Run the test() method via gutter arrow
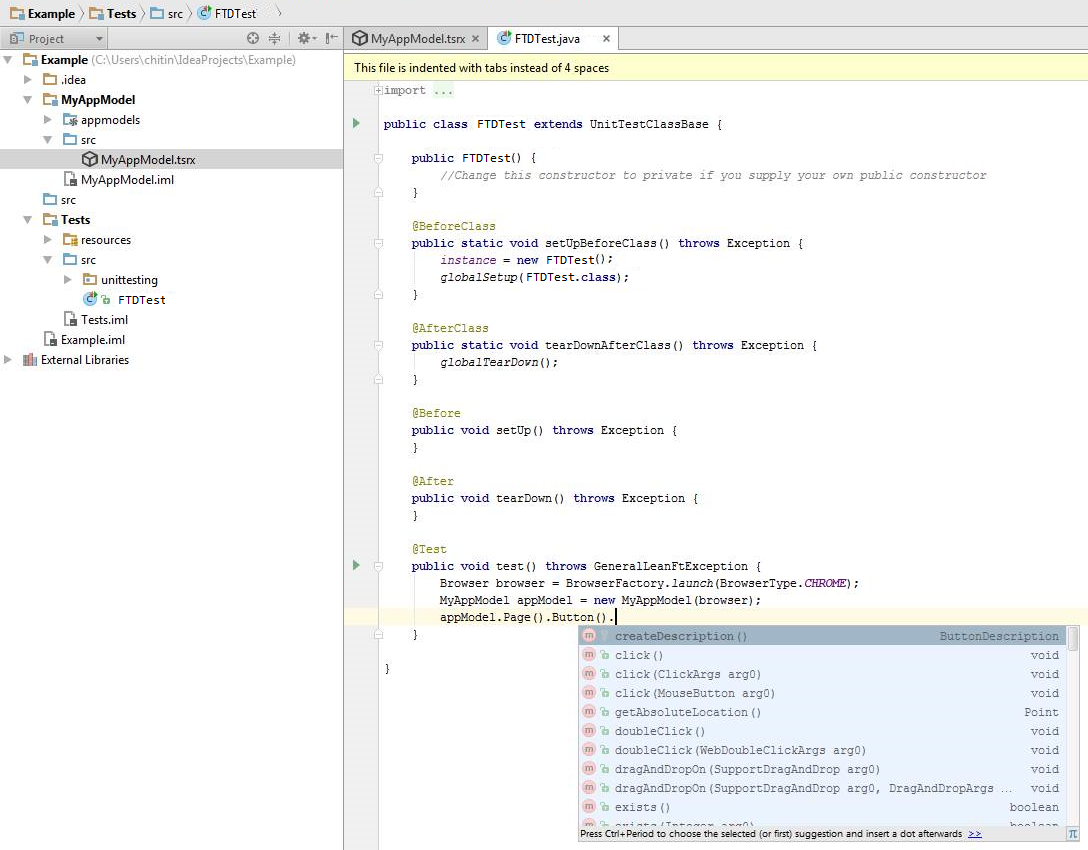1088x850 pixels. [356, 566]
